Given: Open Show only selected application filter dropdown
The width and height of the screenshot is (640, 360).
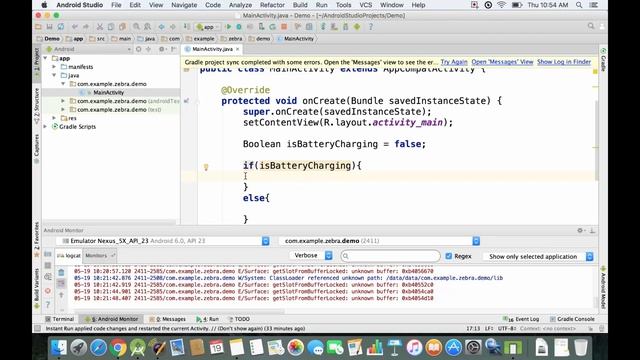Looking at the screenshot, I should click(x=538, y=256).
